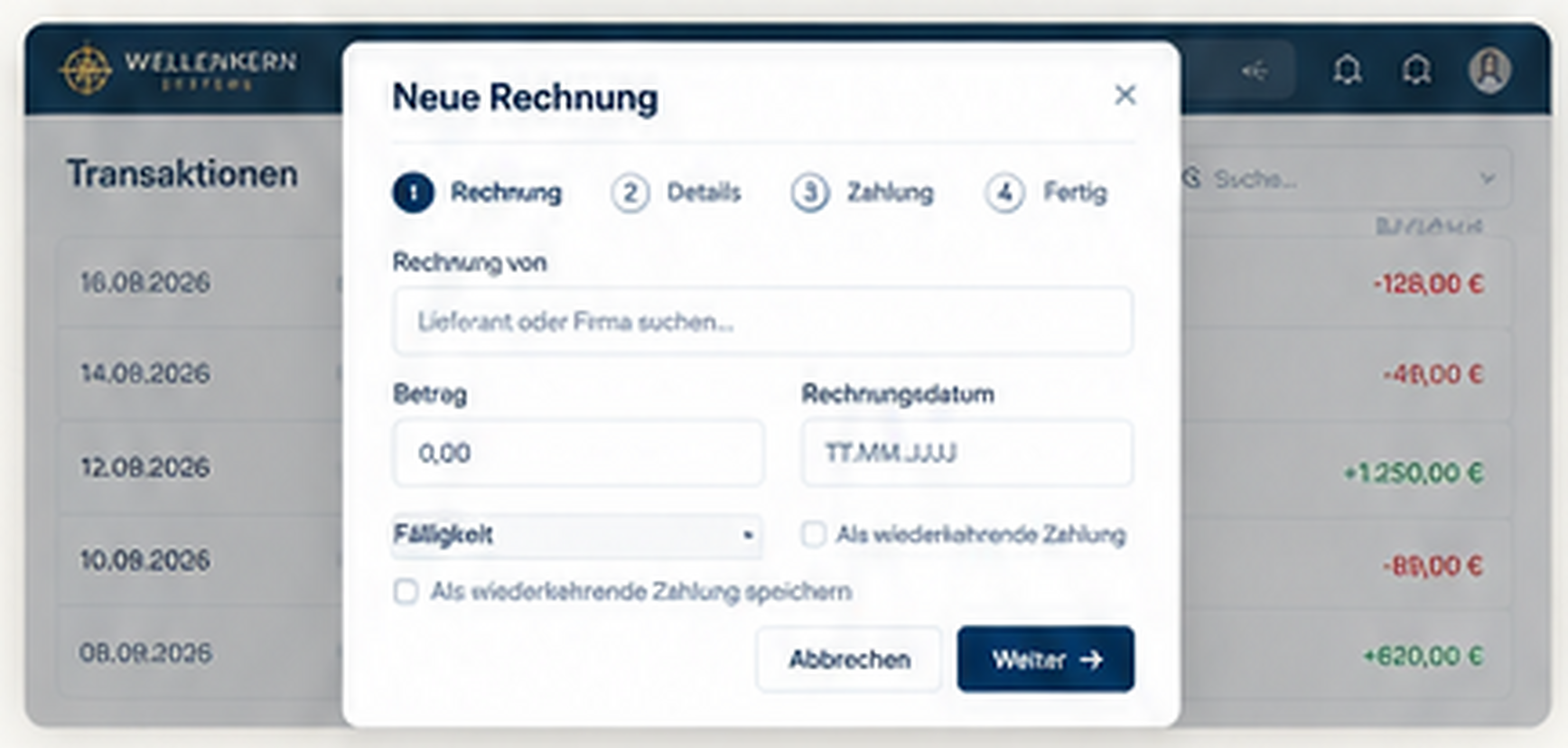Click the amount +1.250,00 €

click(x=1414, y=472)
